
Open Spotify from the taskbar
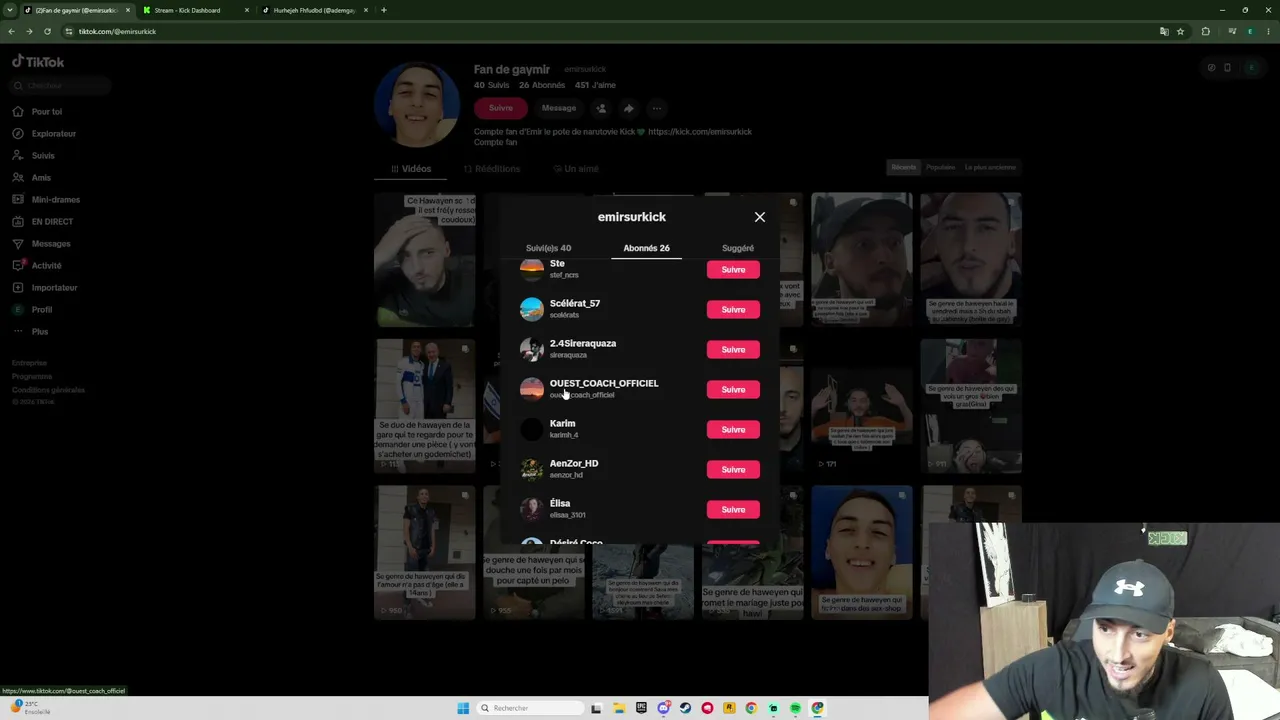795,708
